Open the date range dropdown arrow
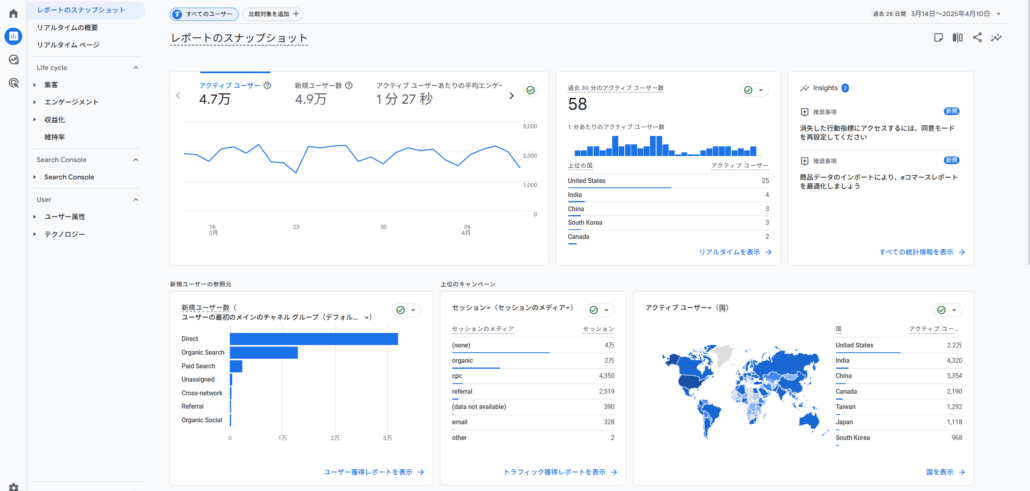 (998, 14)
